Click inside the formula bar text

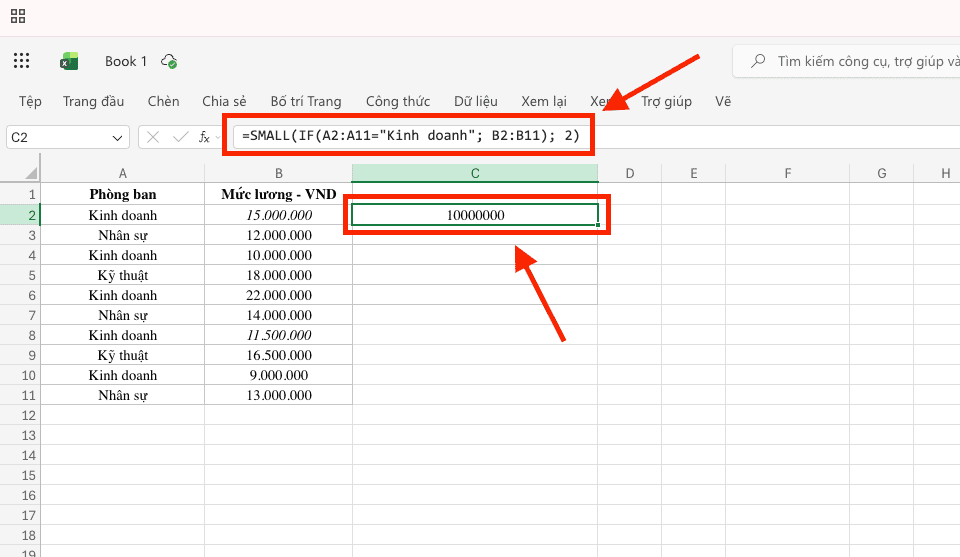pos(410,135)
